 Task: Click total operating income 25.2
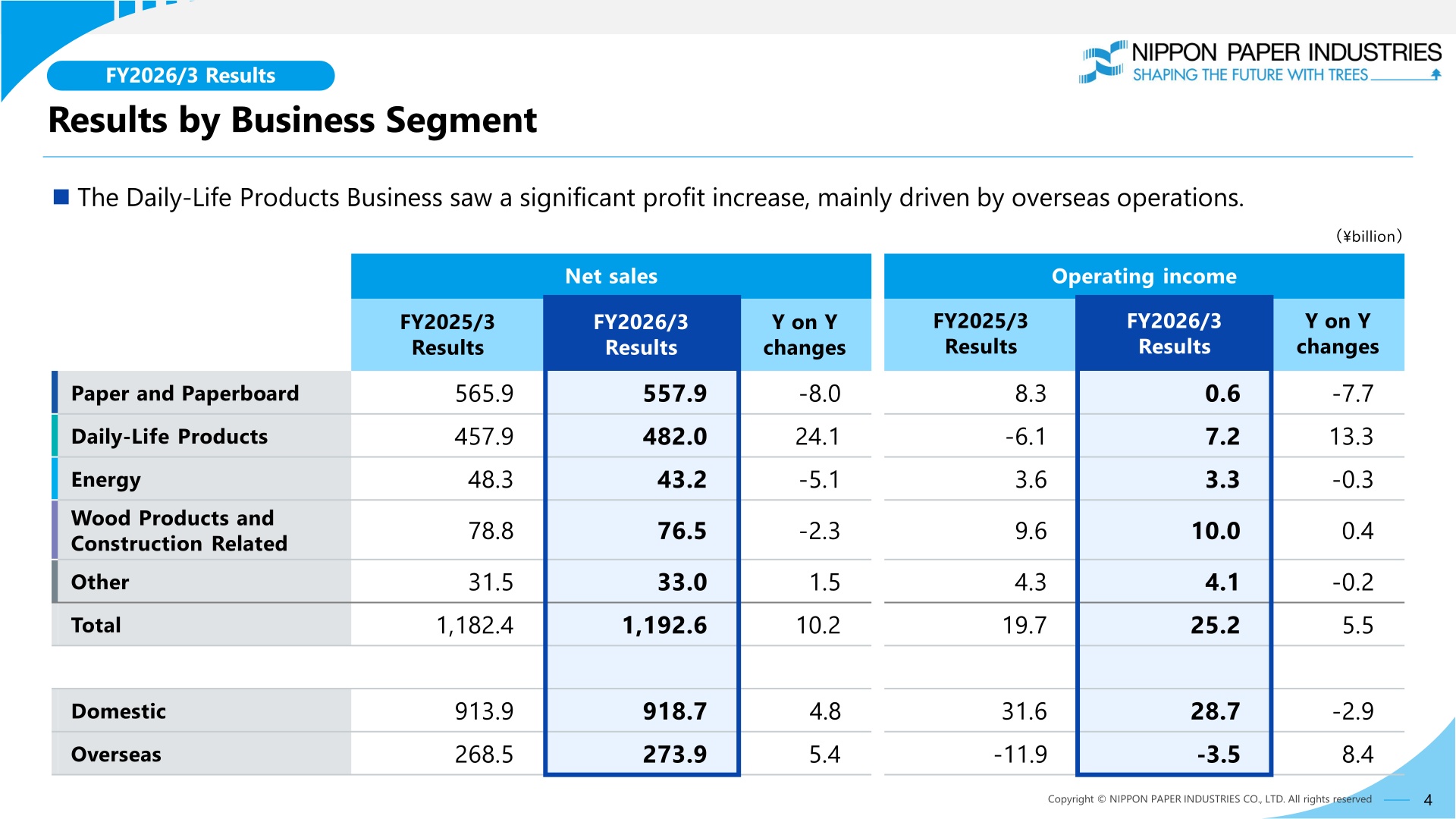coord(1216,626)
